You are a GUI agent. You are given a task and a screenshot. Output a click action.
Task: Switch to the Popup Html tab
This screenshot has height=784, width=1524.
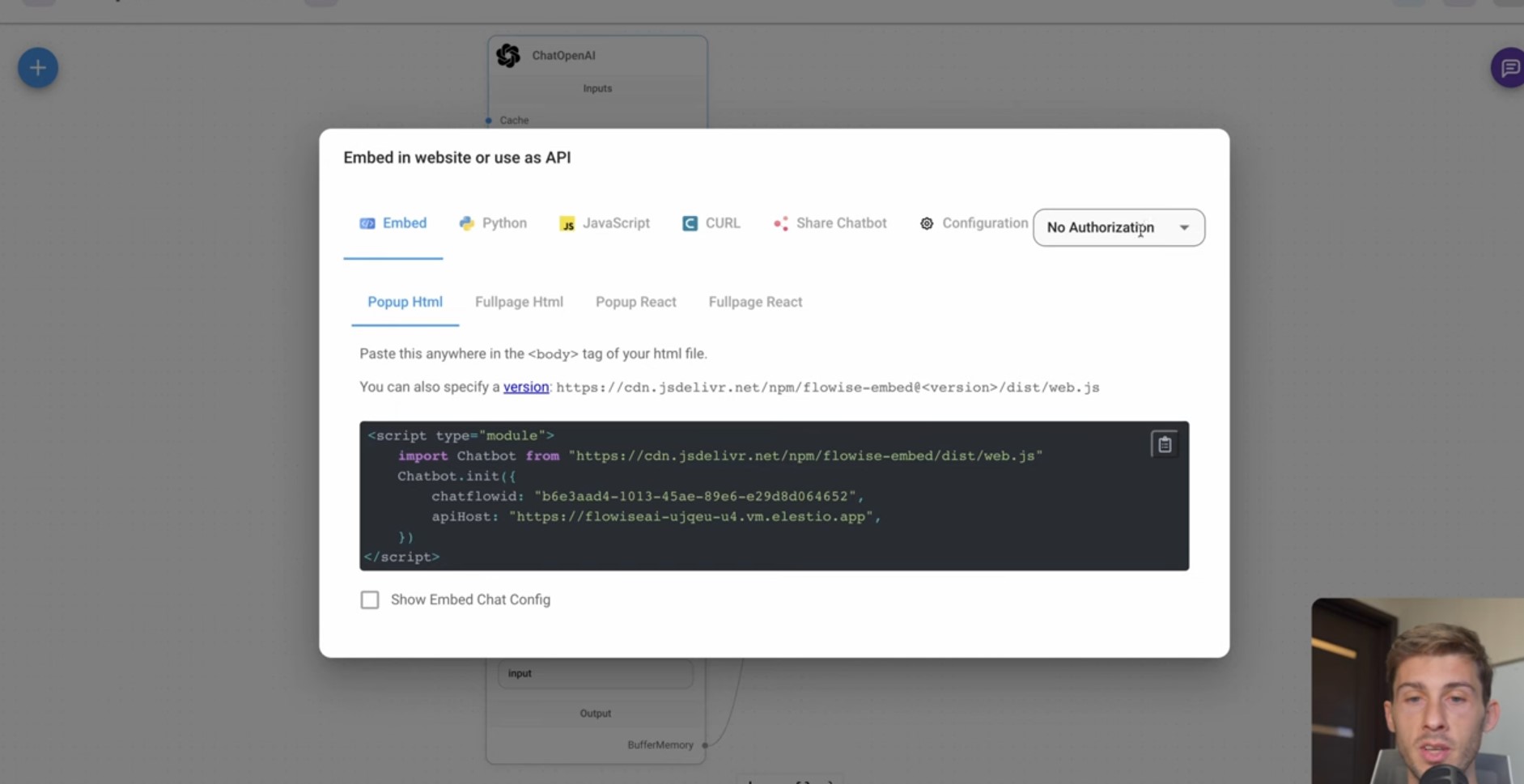[x=405, y=302]
